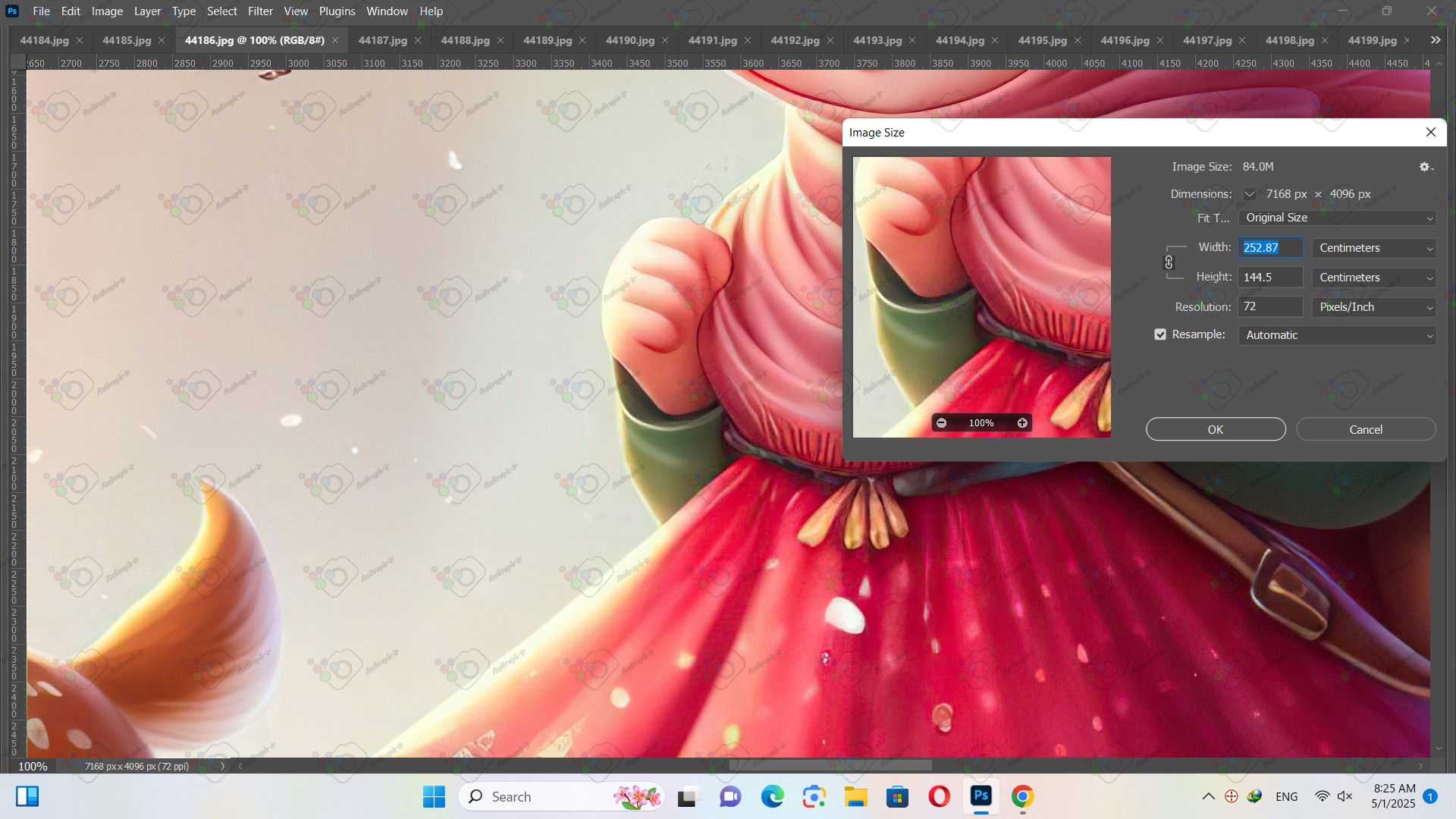Open the File menu
Viewport: 1456px width, 819px height.
[x=41, y=11]
